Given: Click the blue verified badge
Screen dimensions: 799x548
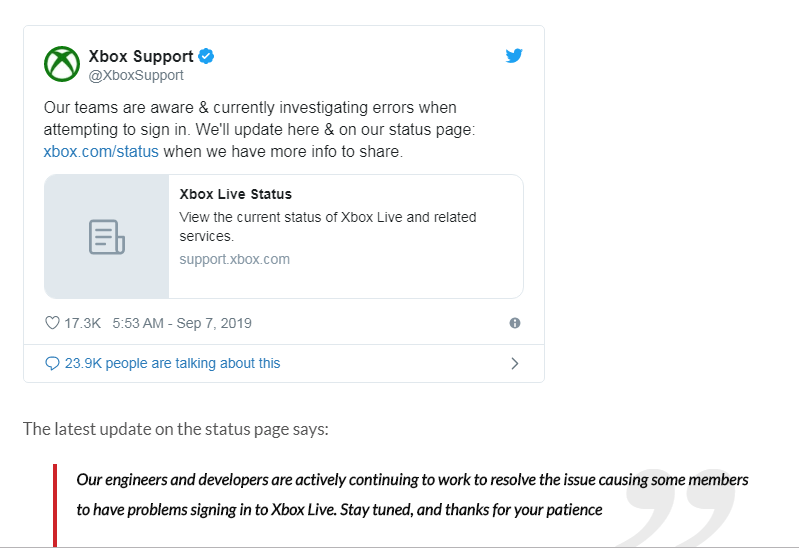Looking at the screenshot, I should [x=206, y=56].
